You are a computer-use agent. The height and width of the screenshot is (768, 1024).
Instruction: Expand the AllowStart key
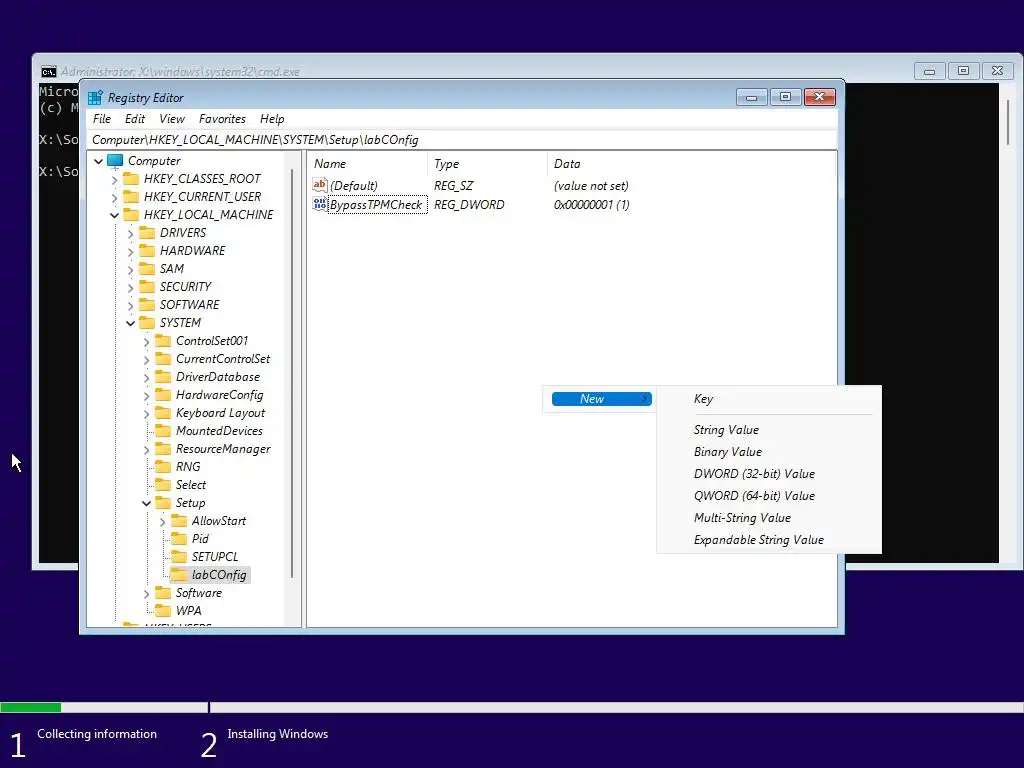click(162, 521)
